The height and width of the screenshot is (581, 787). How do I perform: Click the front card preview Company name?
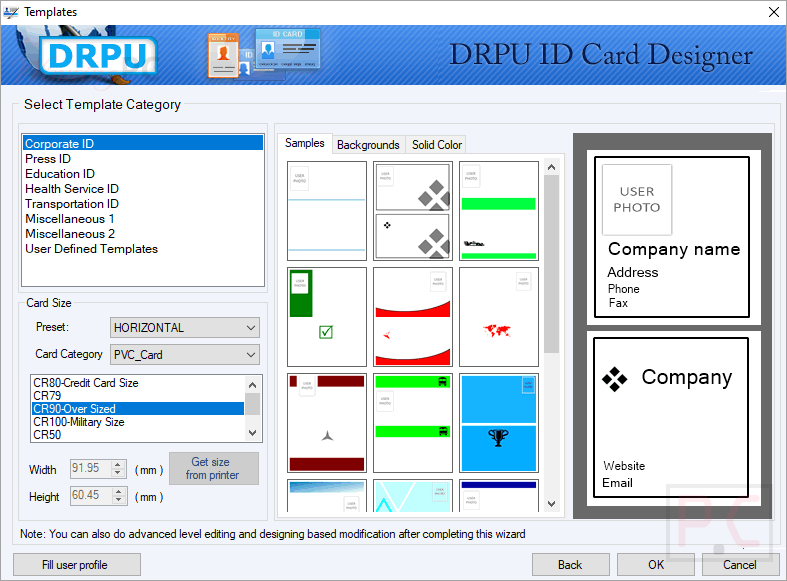674,249
